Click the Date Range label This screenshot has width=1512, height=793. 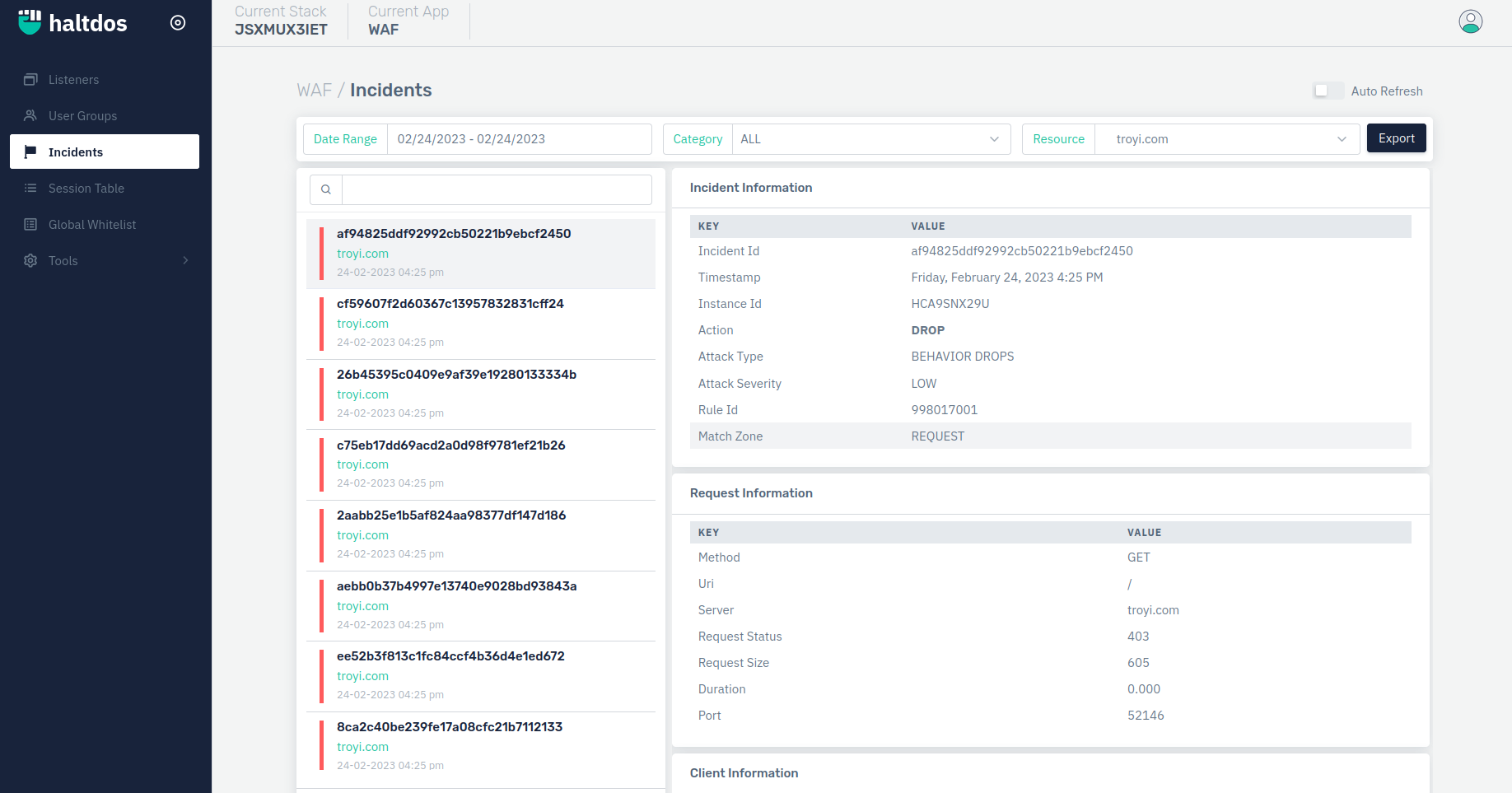(345, 139)
